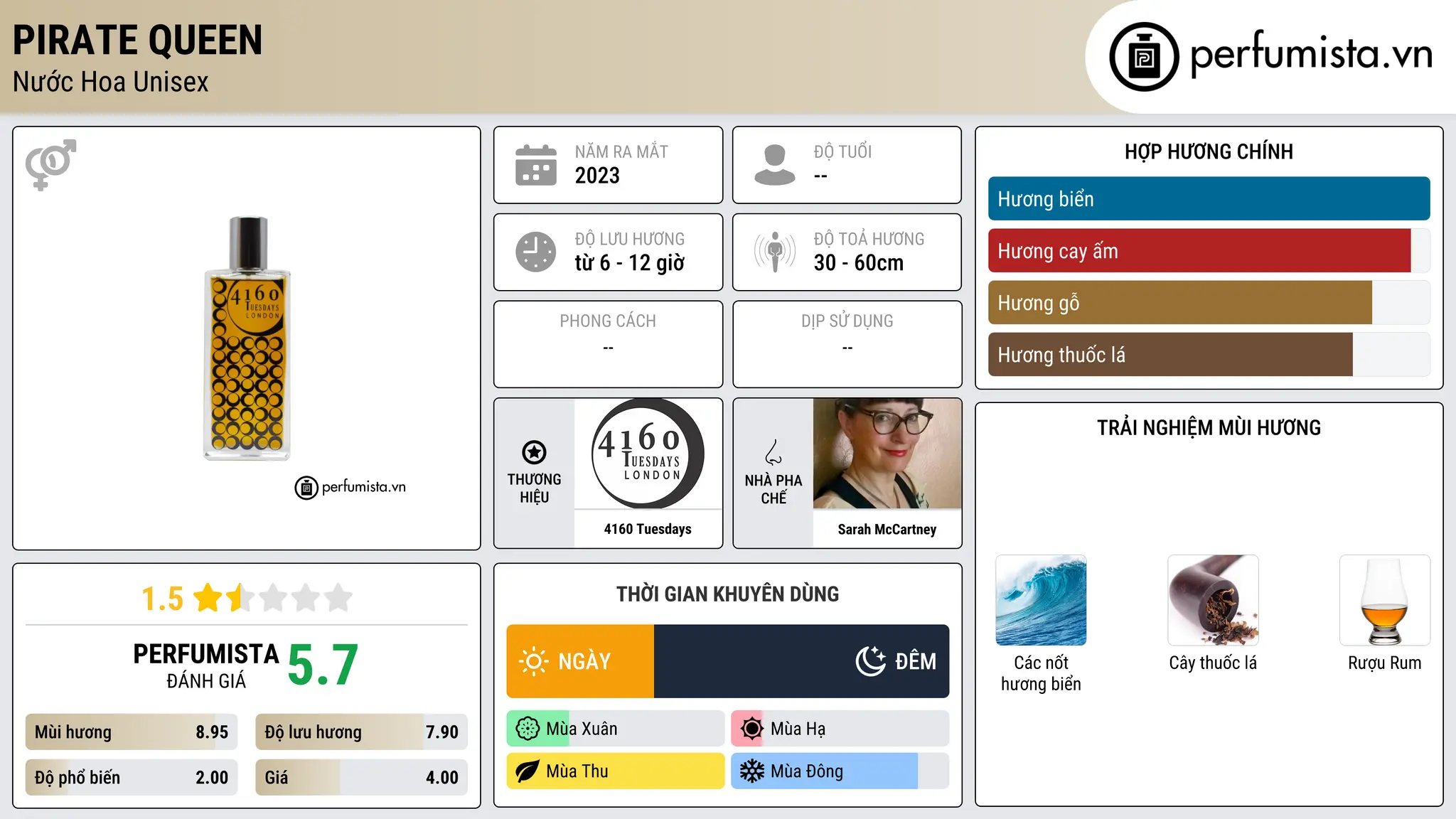Viewport: 1456px width, 819px height.
Task: Click the NHÀ PHA CHẾ label
Action: 773,489
